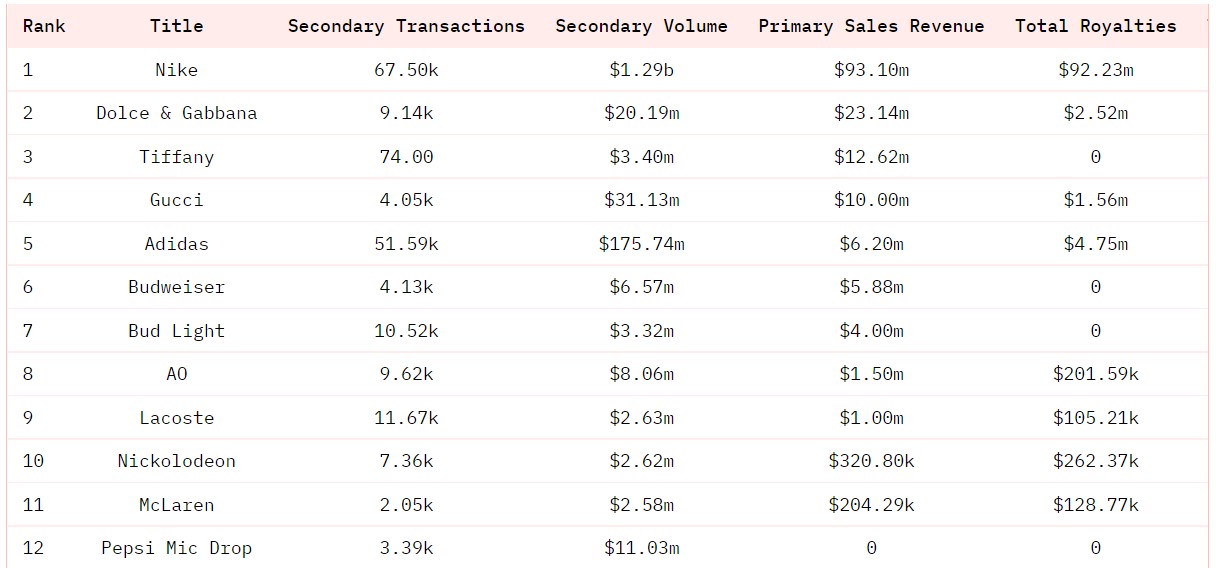Image resolution: width=1216 pixels, height=568 pixels.
Task: Click the Title column header
Action: point(176,26)
